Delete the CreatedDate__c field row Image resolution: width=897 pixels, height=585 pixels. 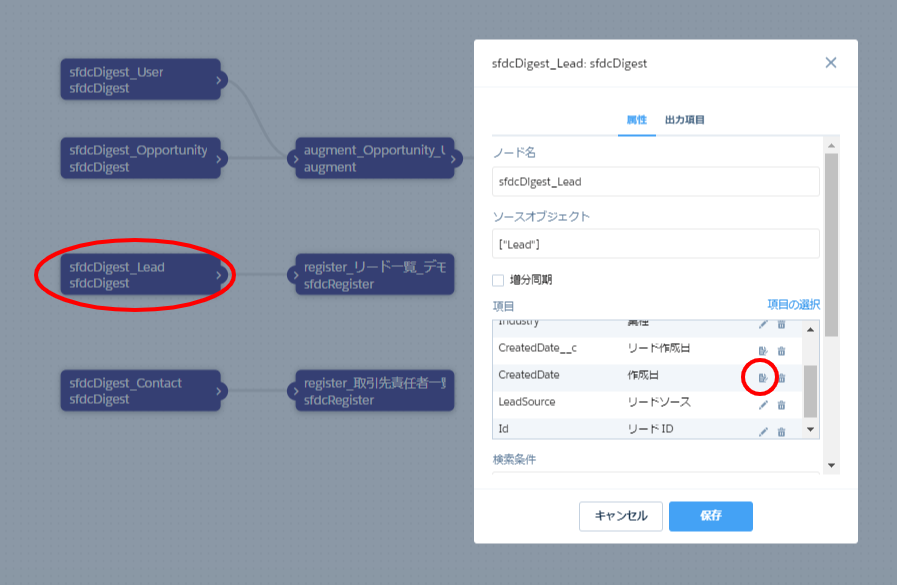[782, 351]
